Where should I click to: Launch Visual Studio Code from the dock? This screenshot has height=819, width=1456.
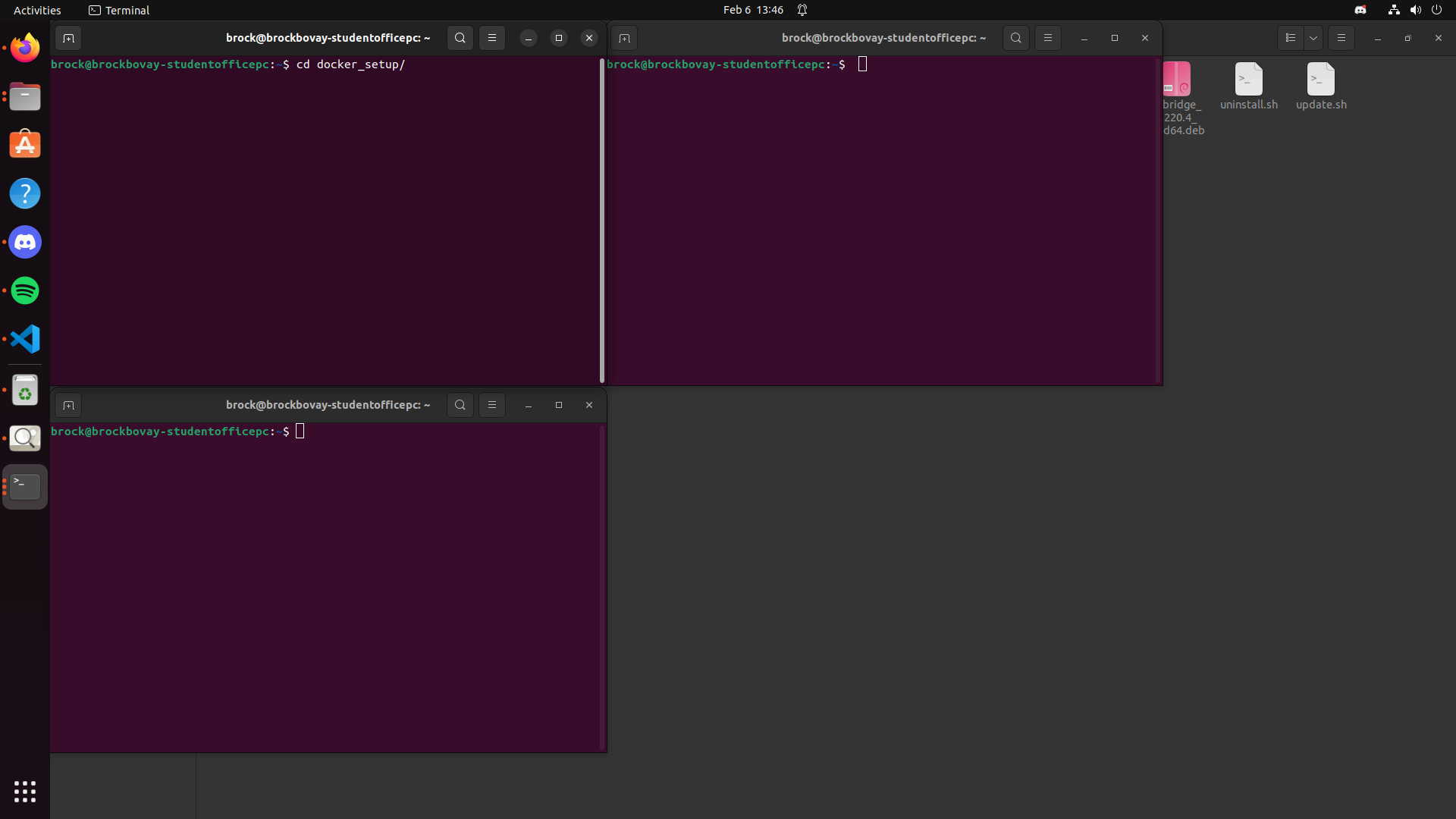coord(25,339)
